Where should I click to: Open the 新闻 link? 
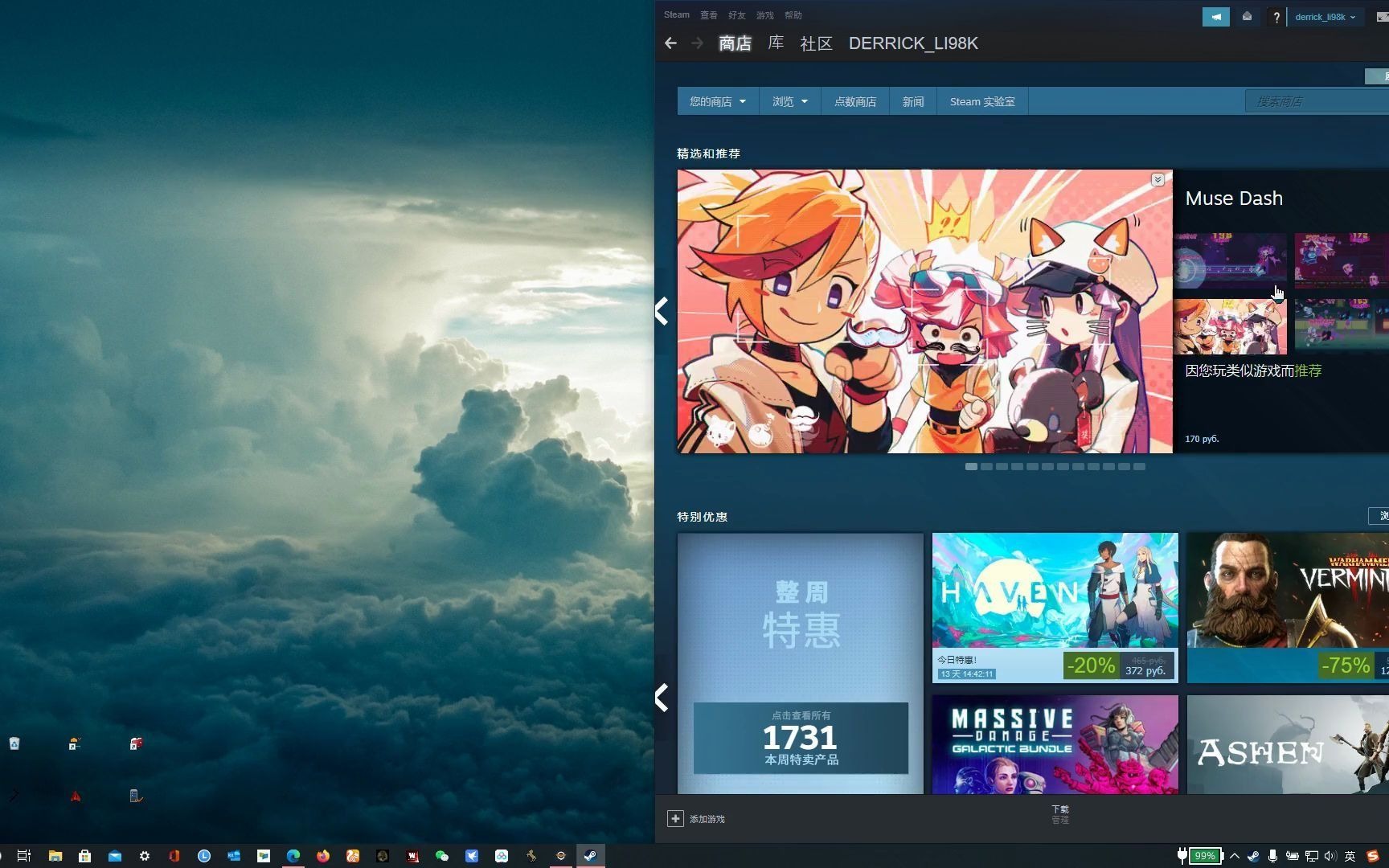coord(913,101)
